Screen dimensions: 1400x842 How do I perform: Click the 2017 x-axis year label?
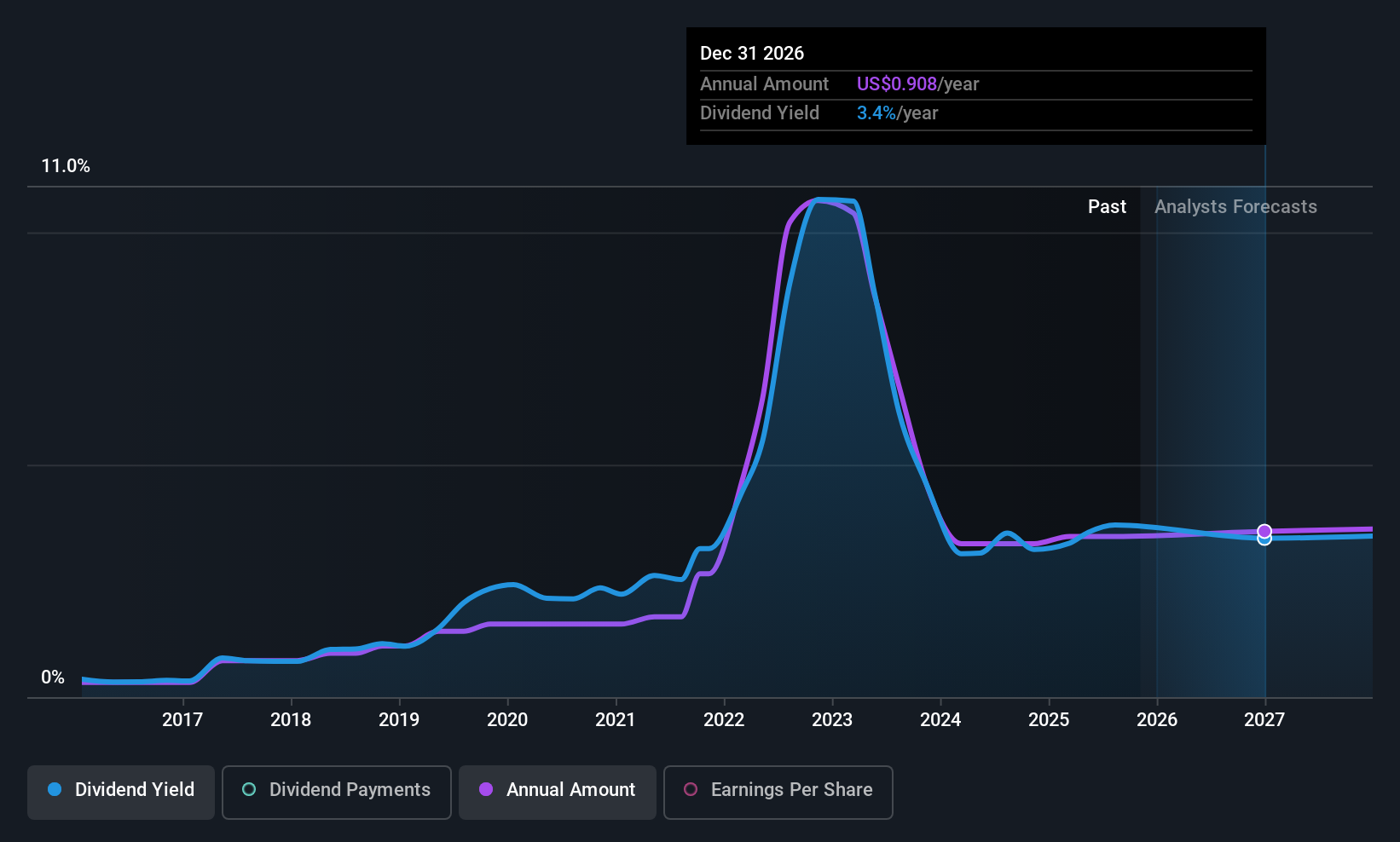(182, 720)
